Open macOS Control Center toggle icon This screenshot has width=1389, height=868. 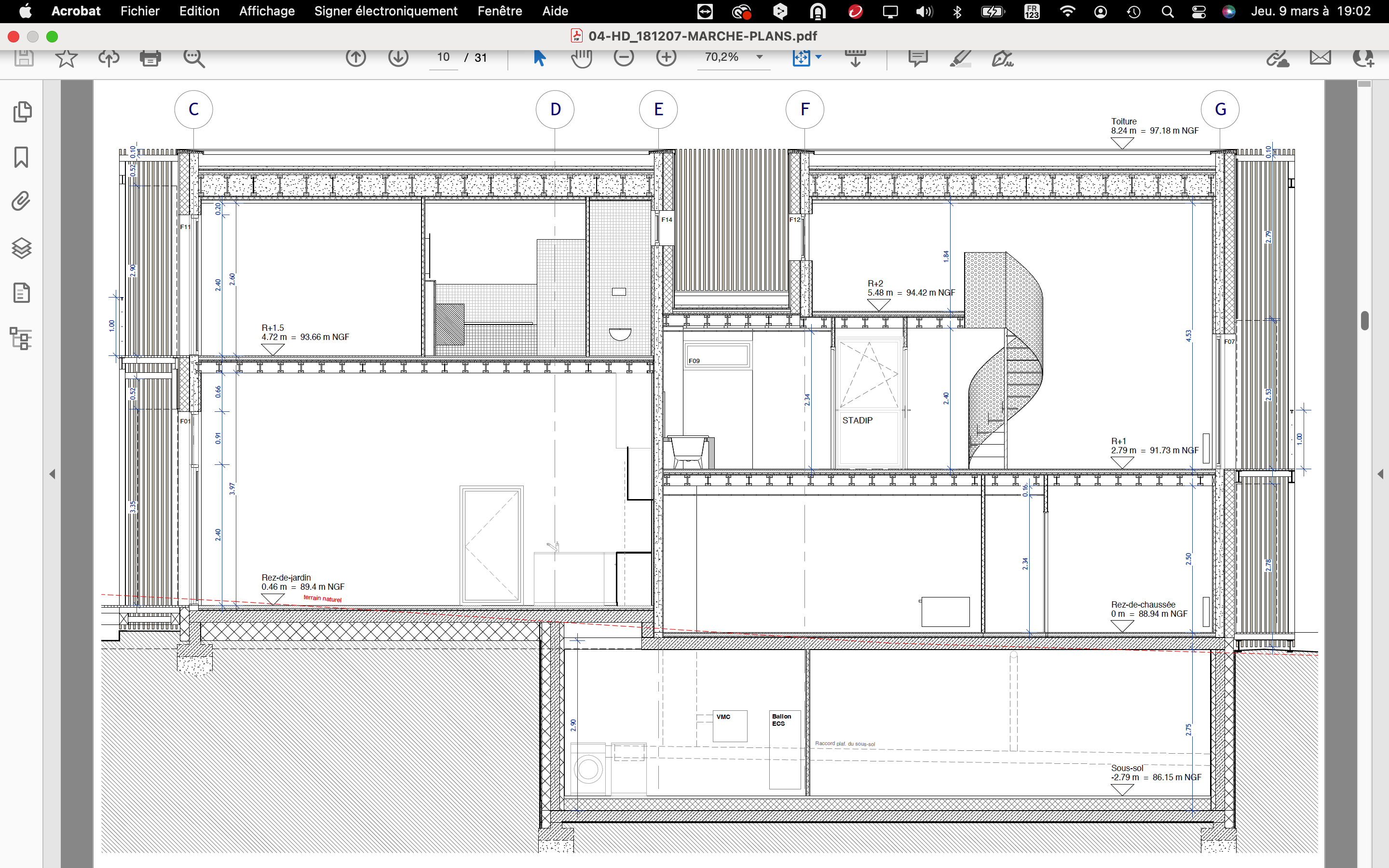(1198, 12)
